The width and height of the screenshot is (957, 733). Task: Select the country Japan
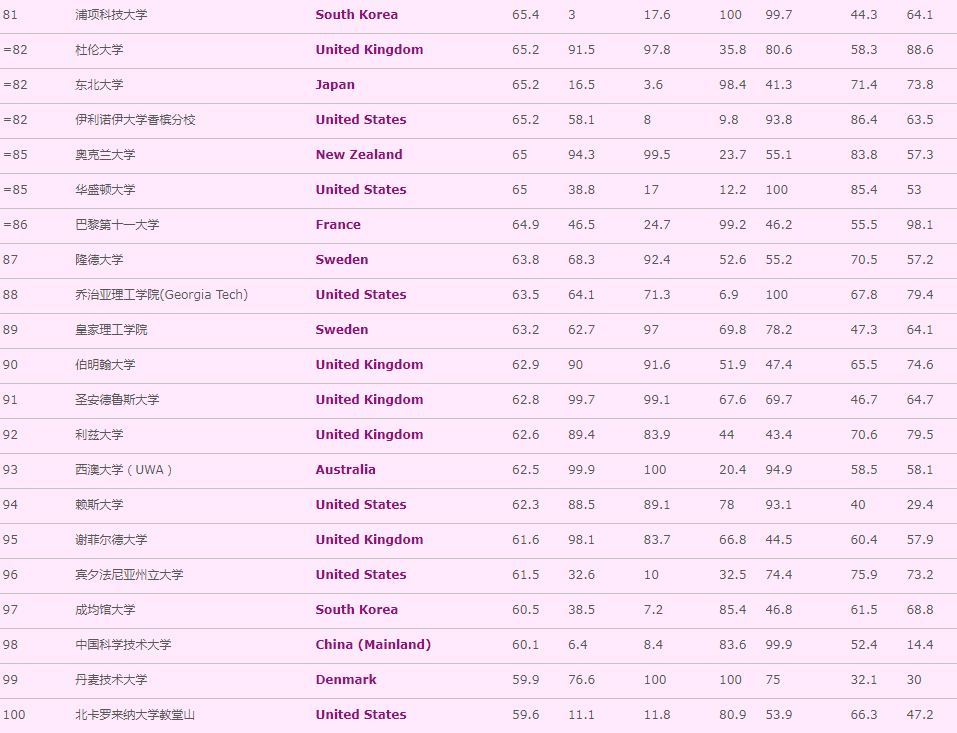(x=335, y=85)
